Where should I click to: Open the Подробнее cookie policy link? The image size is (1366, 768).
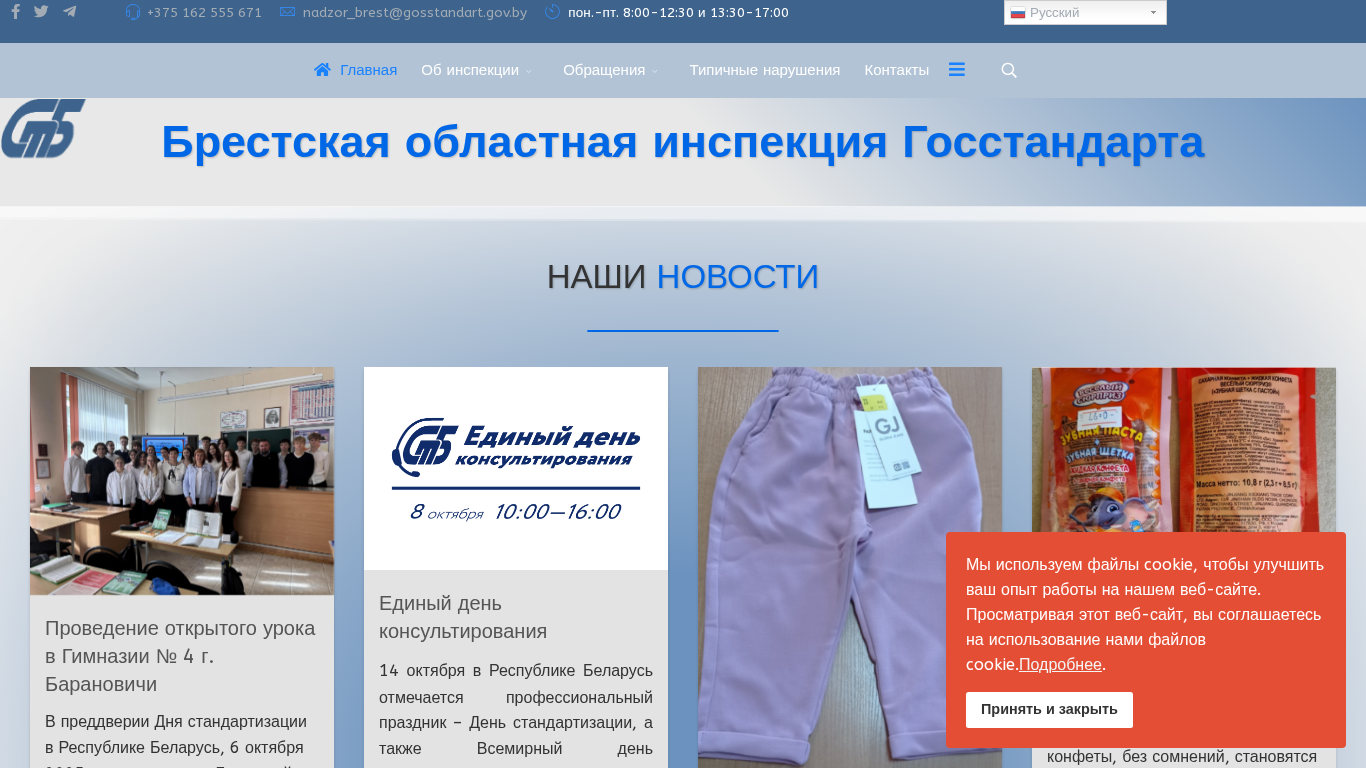tap(1060, 665)
